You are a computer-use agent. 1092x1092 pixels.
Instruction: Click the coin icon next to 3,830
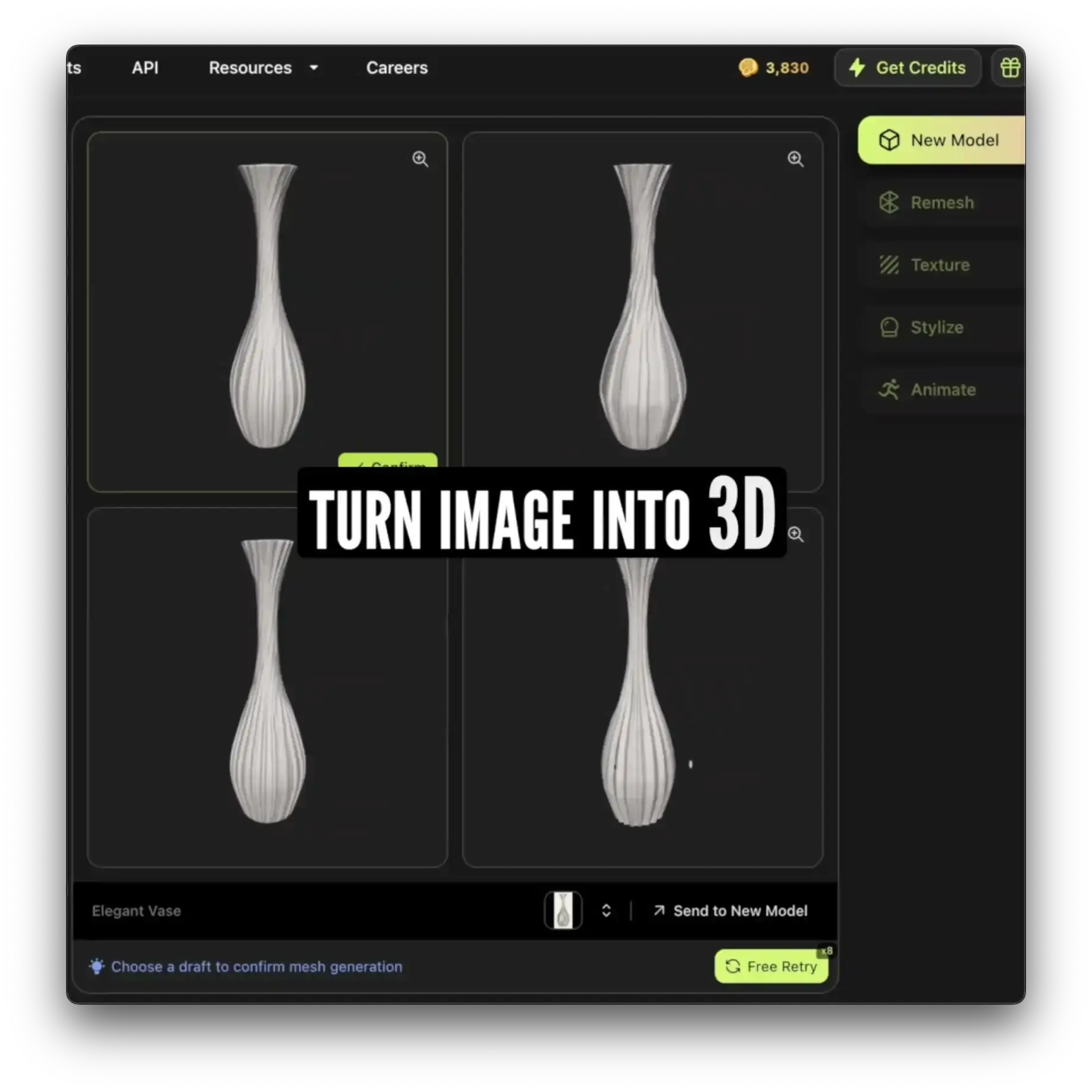(748, 67)
